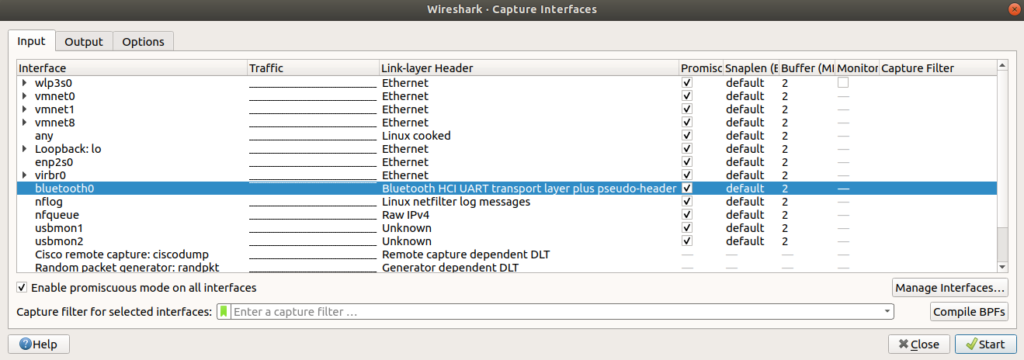Image resolution: width=1024 pixels, height=360 pixels.
Task: Click the interface list scroll up arrow
Action: click(1002, 66)
